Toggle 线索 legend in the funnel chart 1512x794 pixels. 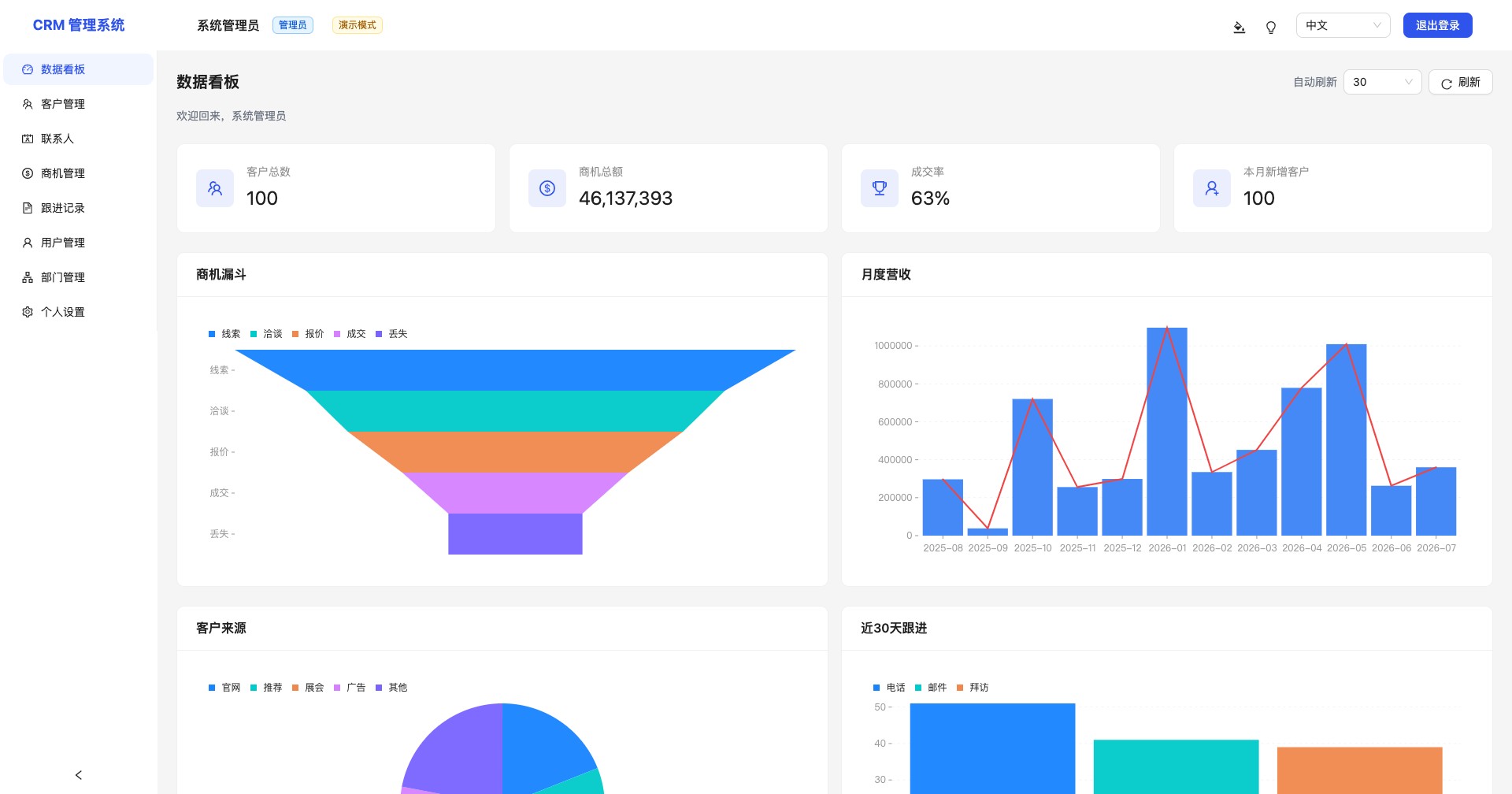click(x=224, y=334)
